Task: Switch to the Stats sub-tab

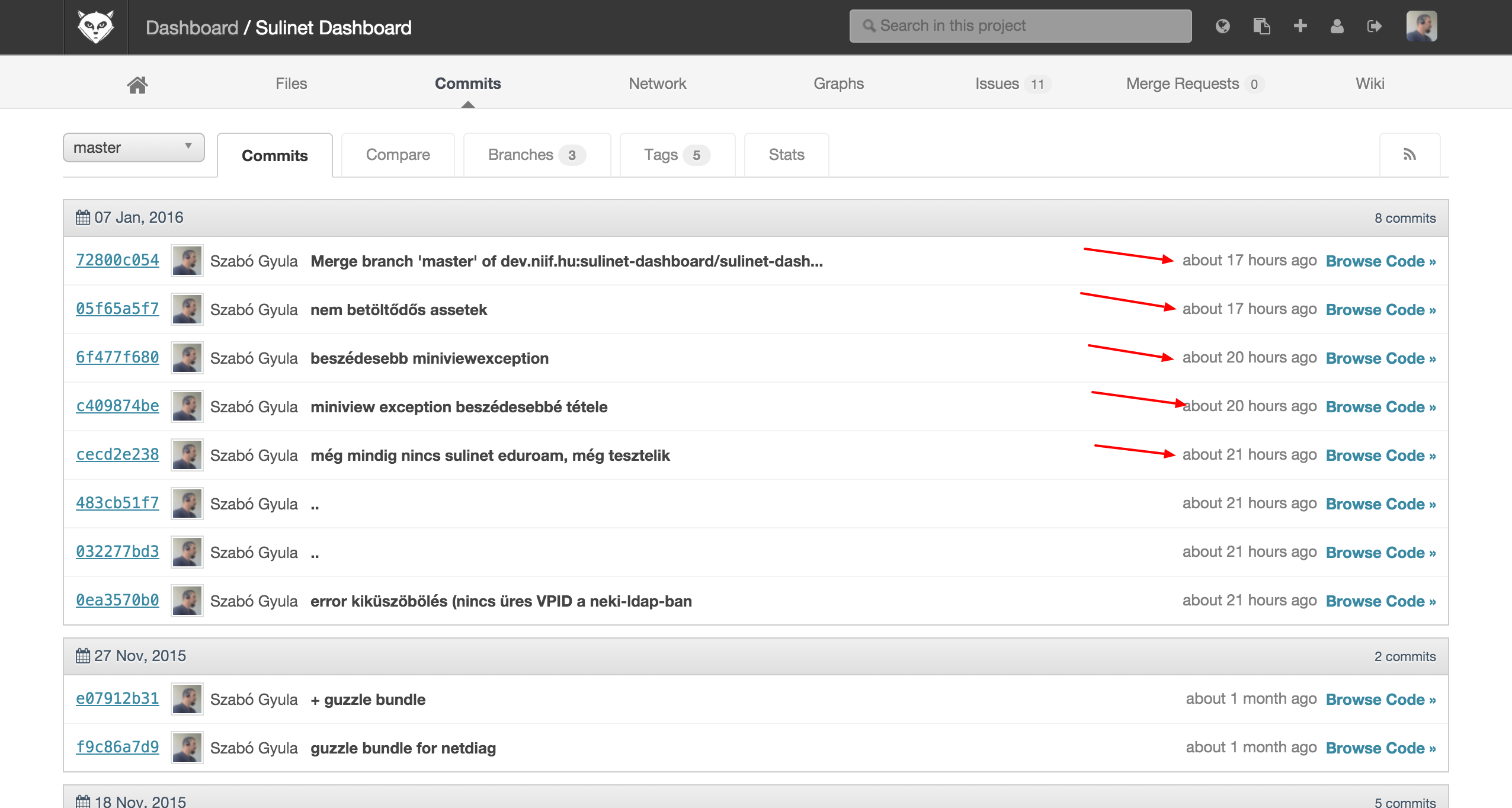Action: point(786,155)
